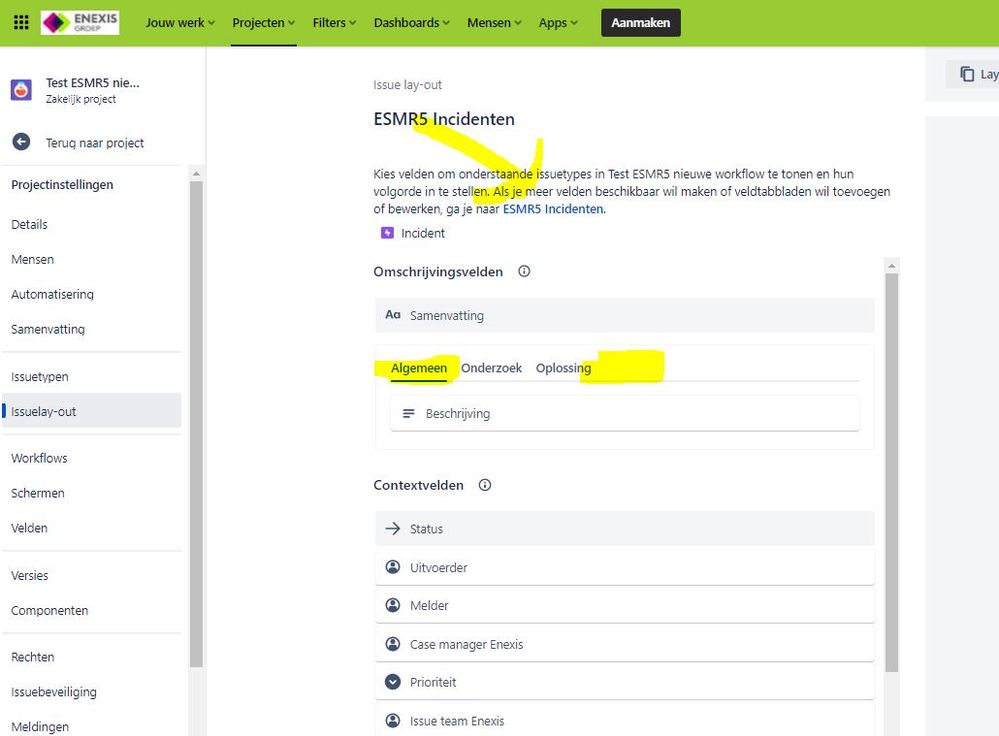This screenshot has width=999, height=736.
Task: Click the Incident issue type icon
Action: pyautogui.click(x=387, y=233)
